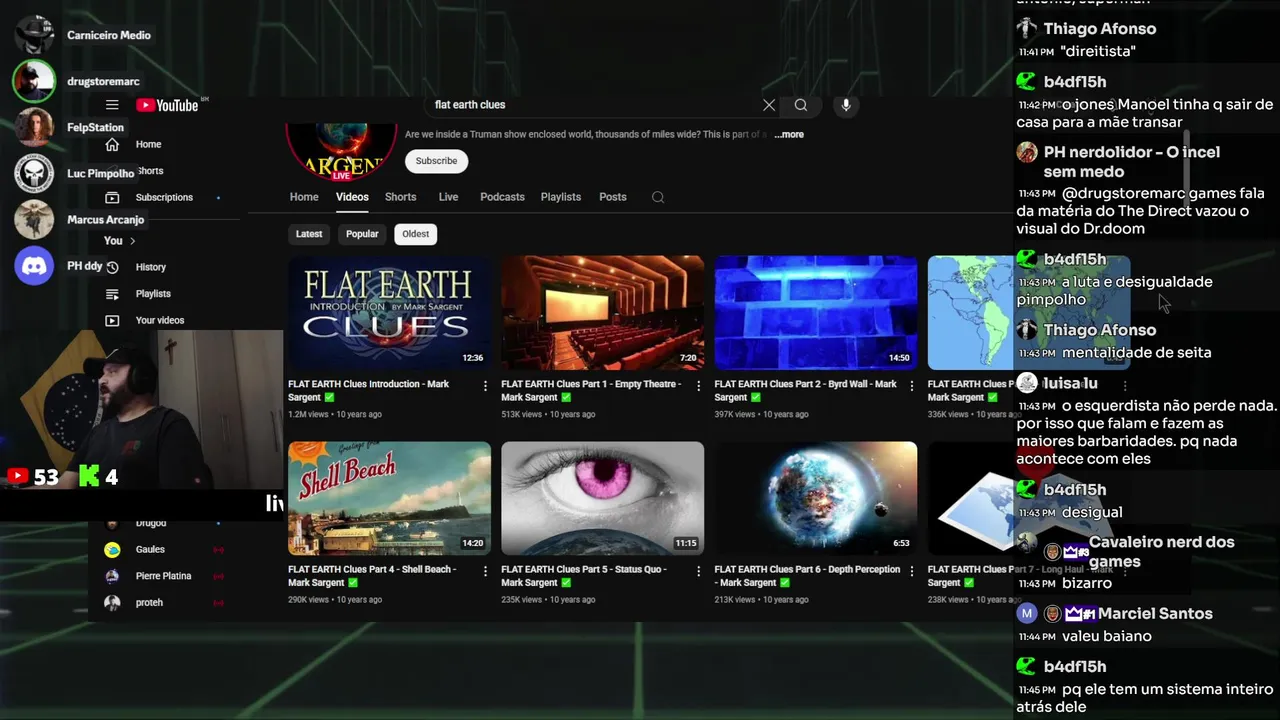Click drugstoremarc avatar in overlay
The image size is (1280, 720).
34,81
